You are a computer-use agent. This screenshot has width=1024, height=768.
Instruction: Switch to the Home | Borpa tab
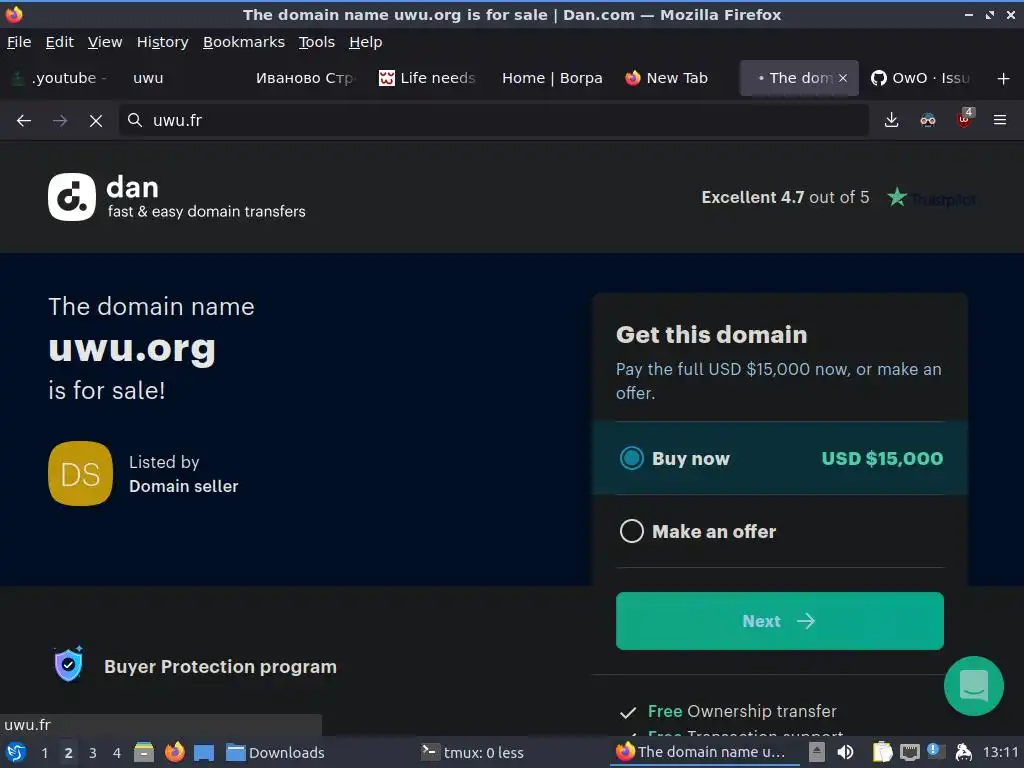[x=552, y=78]
